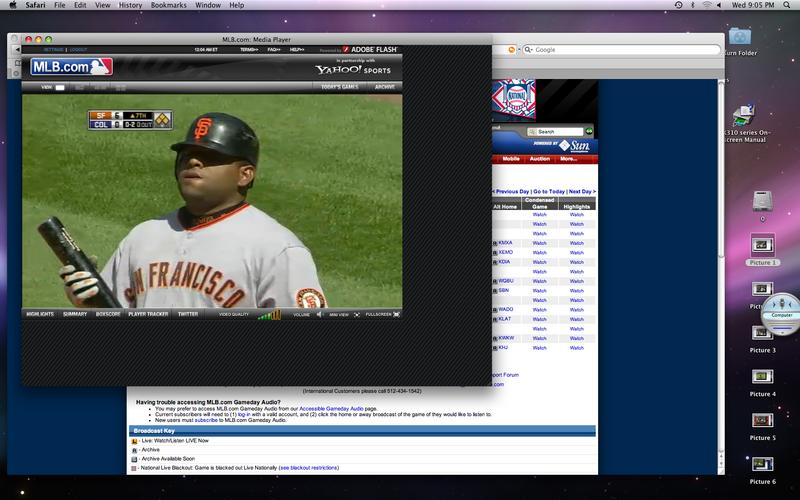Image resolution: width=800 pixels, height=500 pixels.
Task: Click the Safari page vertical scrollbar
Action: [721, 276]
